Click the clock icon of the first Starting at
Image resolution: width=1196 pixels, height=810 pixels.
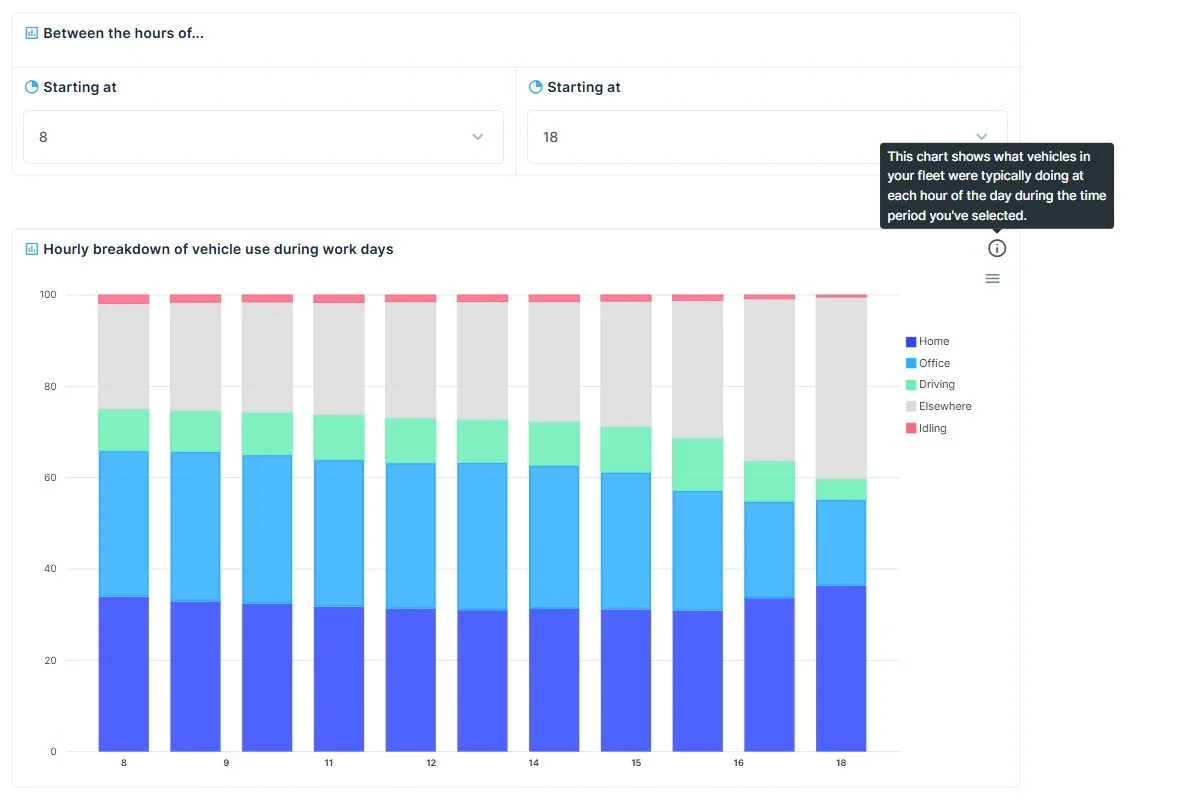[31, 87]
